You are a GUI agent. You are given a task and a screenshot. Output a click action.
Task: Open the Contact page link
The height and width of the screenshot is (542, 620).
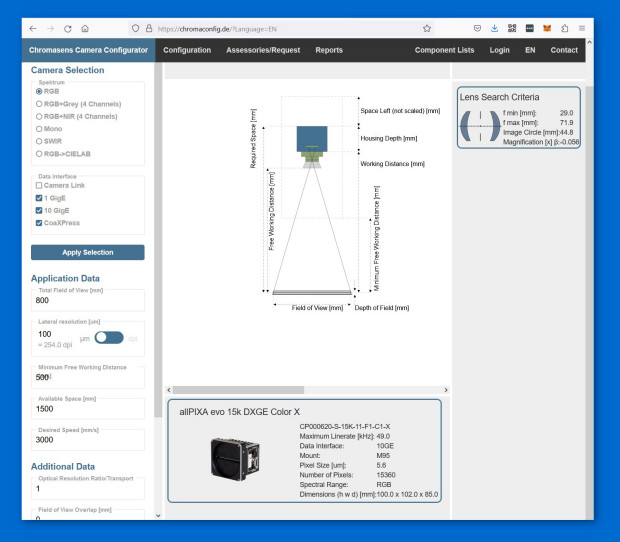(x=564, y=50)
